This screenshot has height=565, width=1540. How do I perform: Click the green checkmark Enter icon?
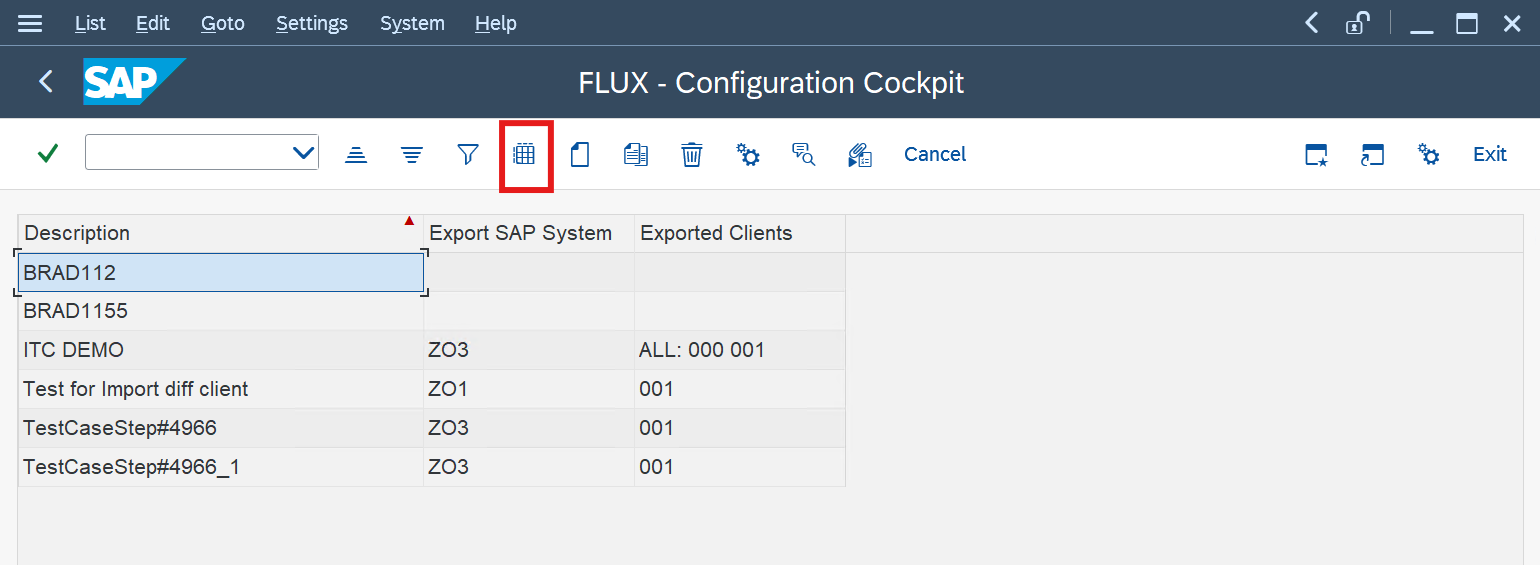point(47,154)
